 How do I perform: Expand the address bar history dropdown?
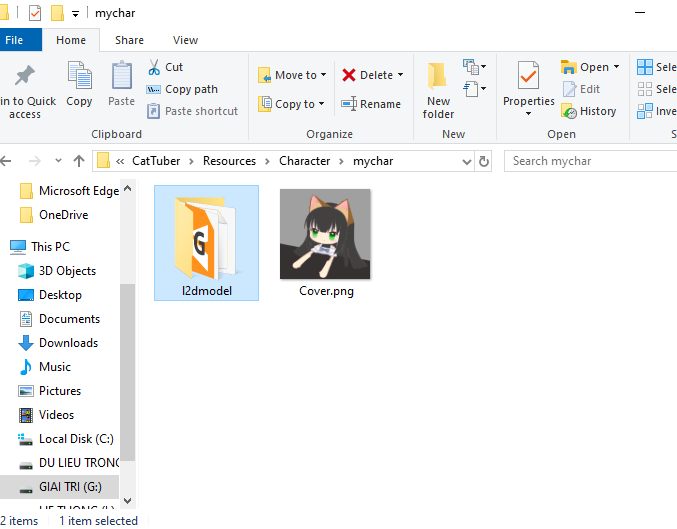[466, 162]
